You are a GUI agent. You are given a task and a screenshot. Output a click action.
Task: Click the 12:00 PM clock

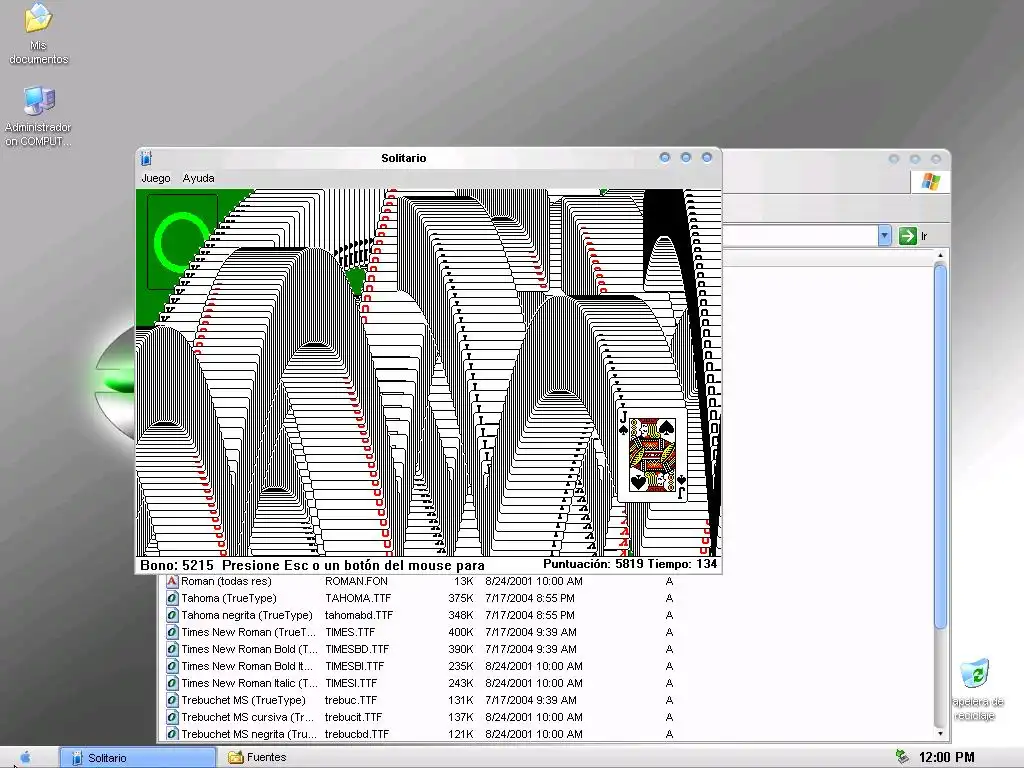(946, 758)
